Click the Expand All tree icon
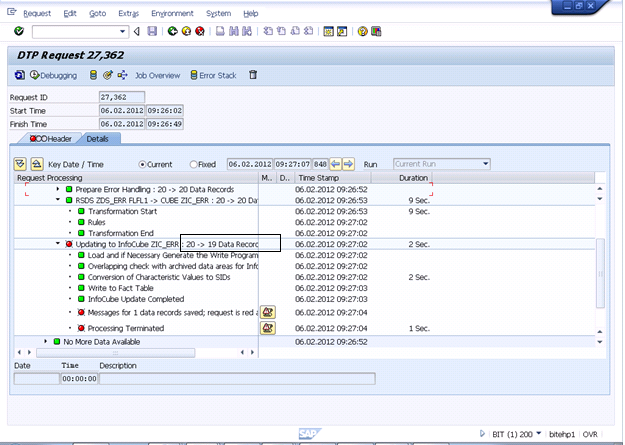This screenshot has height=445, width=625. pos(20,164)
